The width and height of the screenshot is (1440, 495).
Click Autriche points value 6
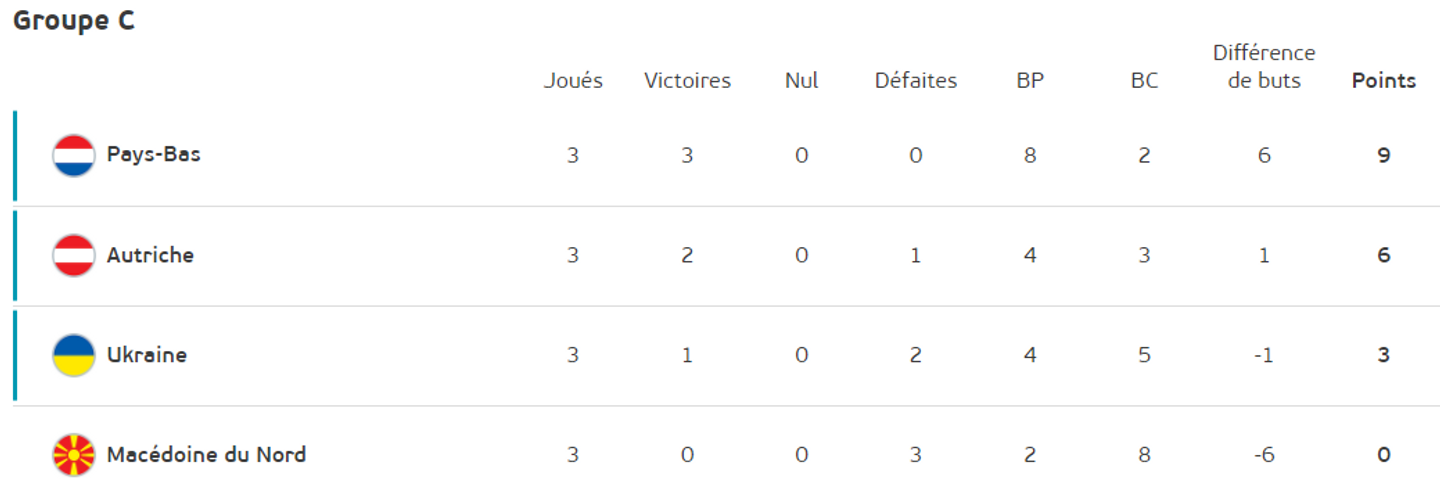pos(1384,255)
